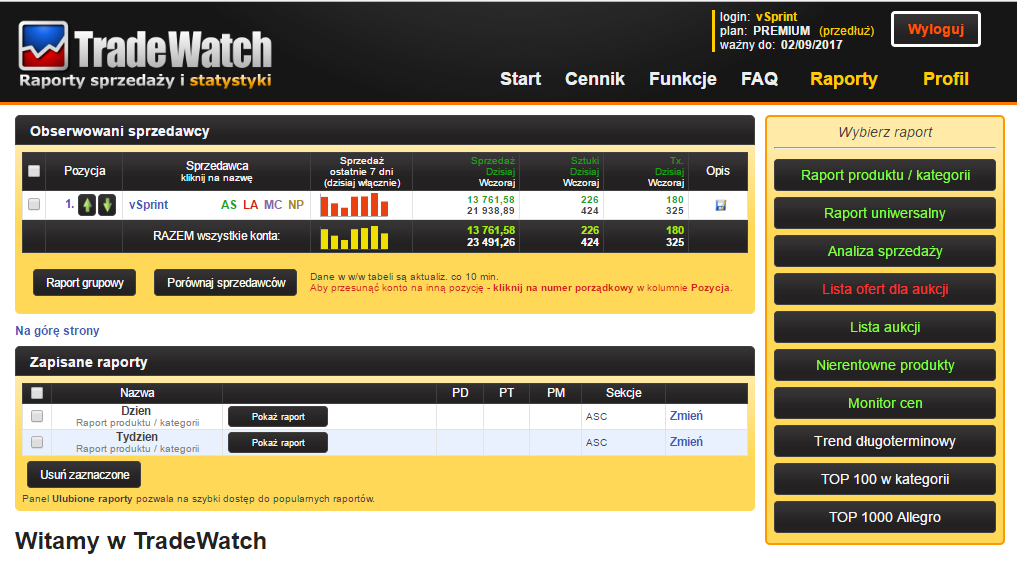Click the NP link for vSprint
1017x562 pixels.
[x=296, y=205]
